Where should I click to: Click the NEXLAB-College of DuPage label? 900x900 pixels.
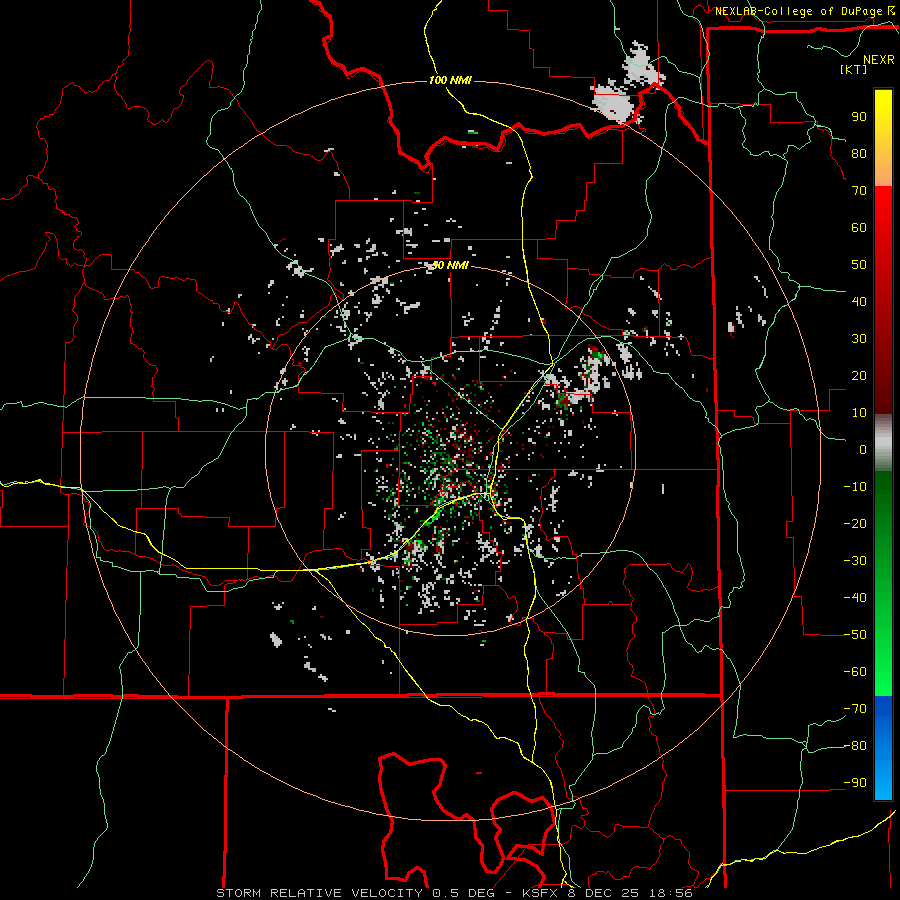[x=800, y=11]
